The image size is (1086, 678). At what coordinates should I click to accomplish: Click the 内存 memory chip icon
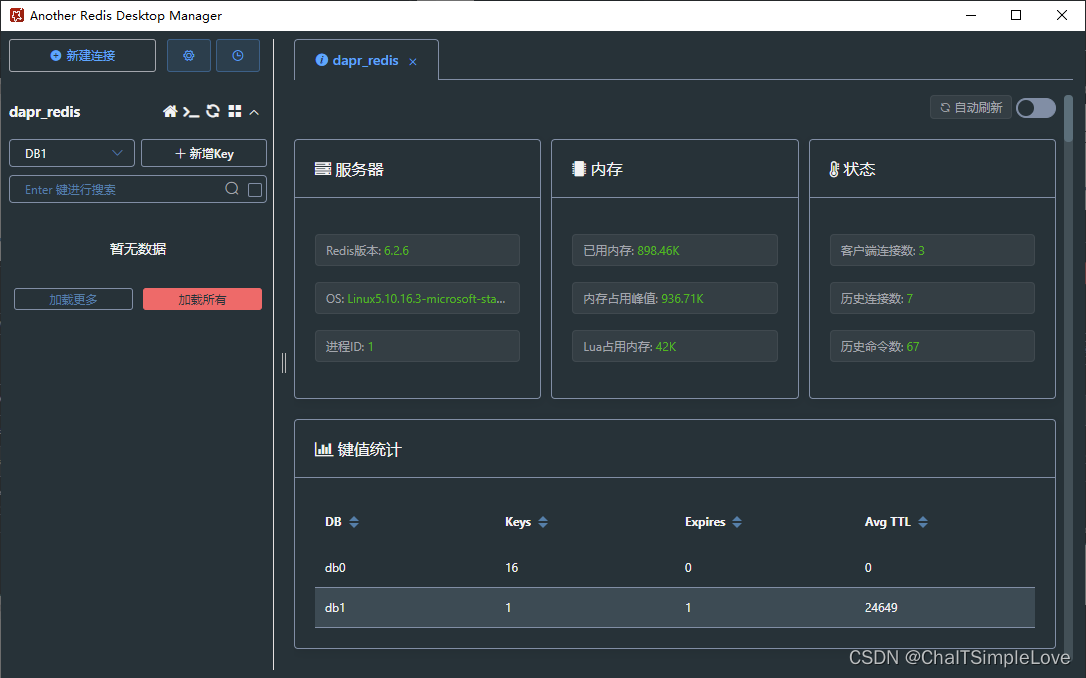point(579,169)
